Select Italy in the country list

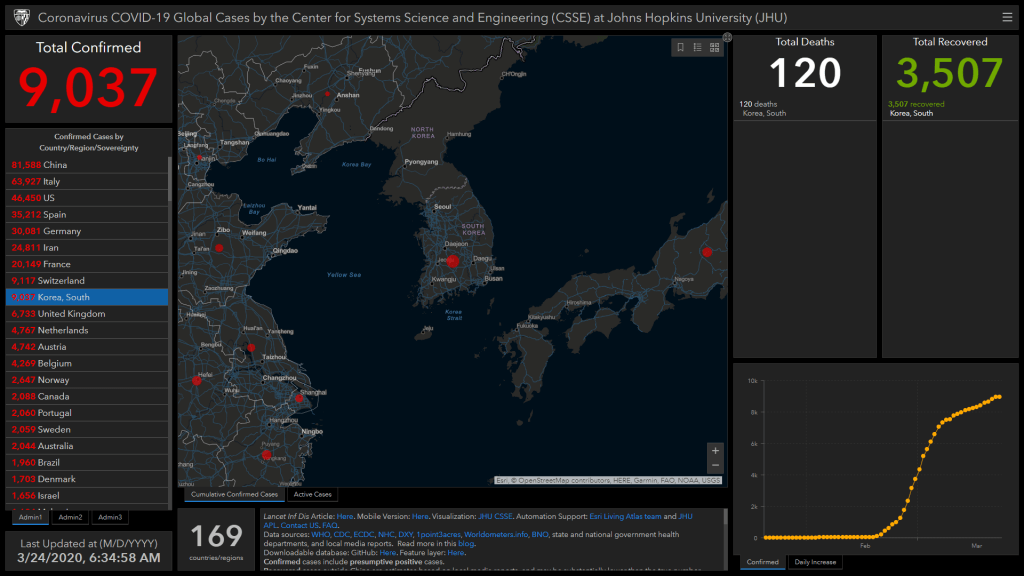pos(87,182)
